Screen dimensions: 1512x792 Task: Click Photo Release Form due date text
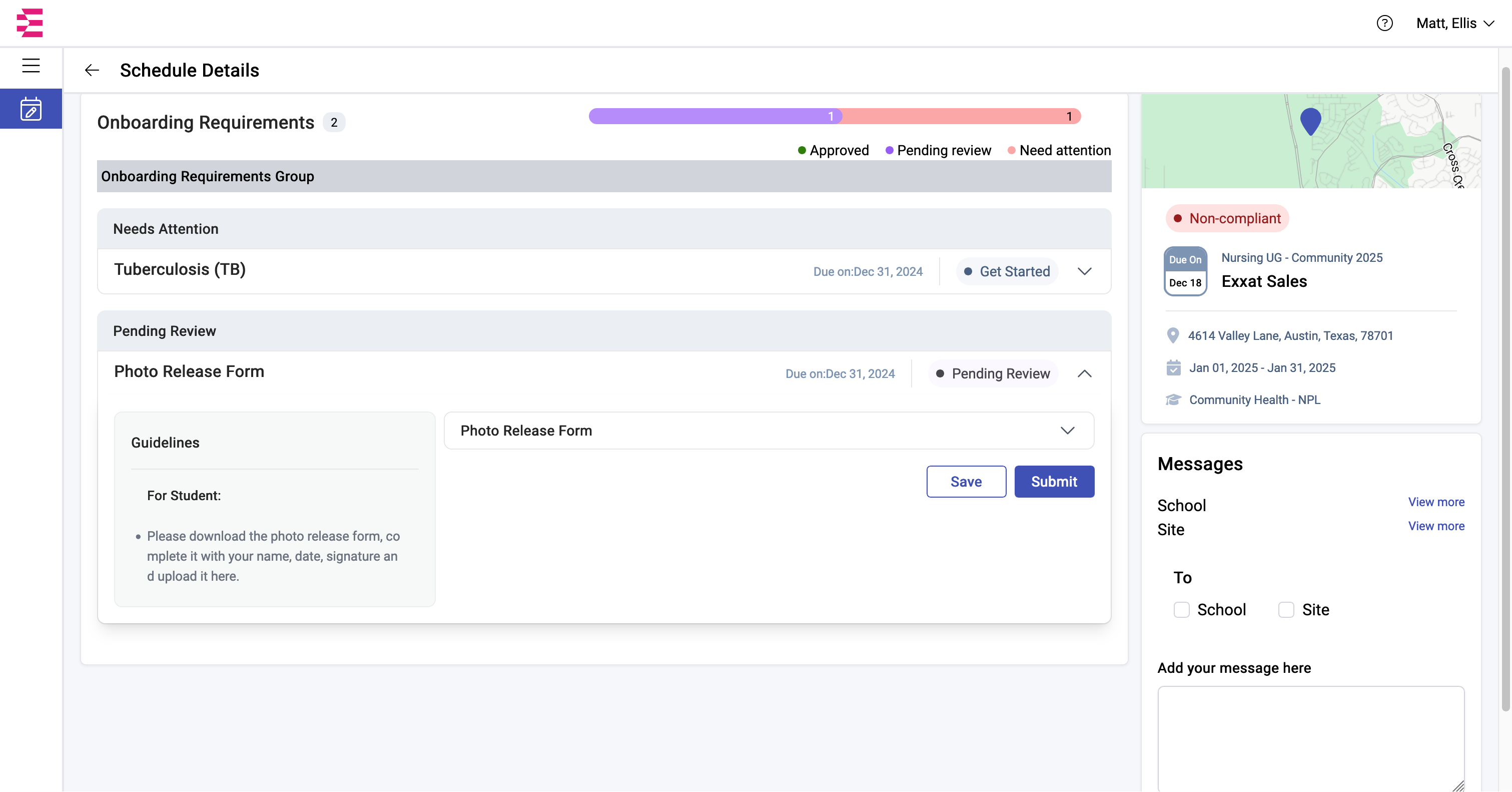pyautogui.click(x=840, y=373)
